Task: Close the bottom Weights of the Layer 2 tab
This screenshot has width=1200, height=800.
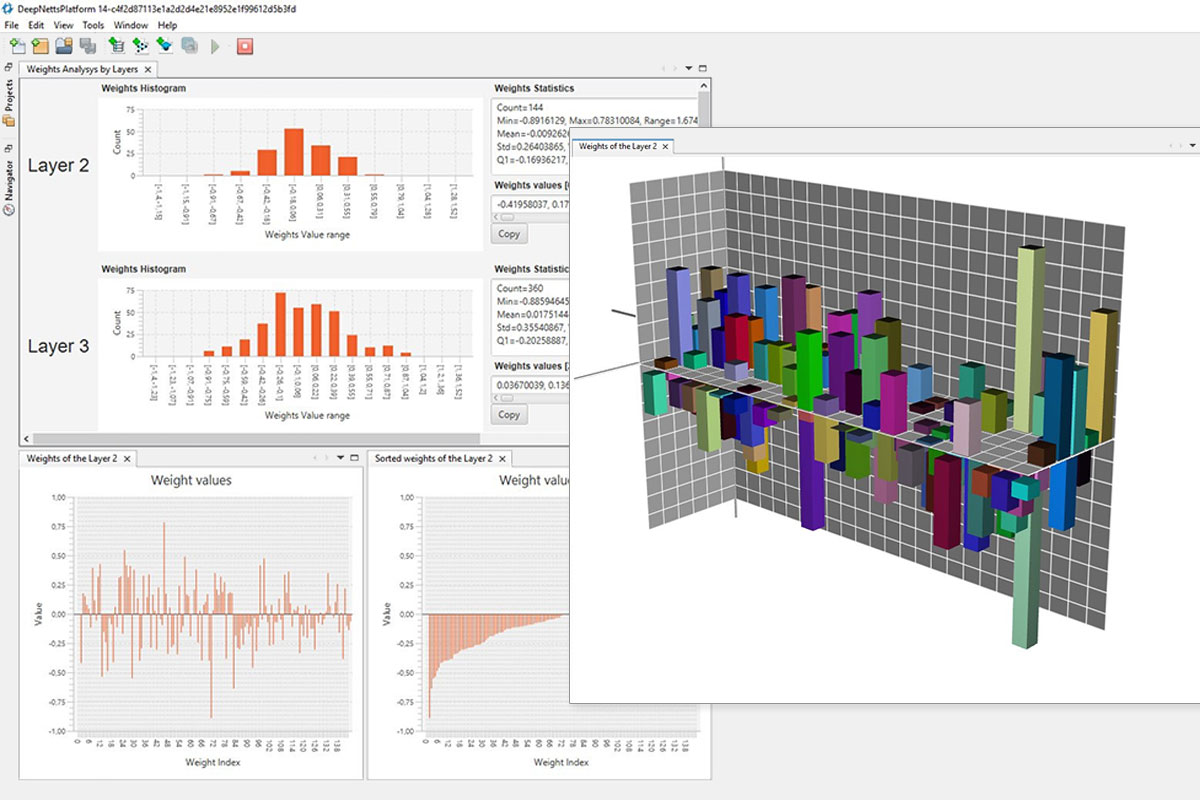Action: point(127,458)
